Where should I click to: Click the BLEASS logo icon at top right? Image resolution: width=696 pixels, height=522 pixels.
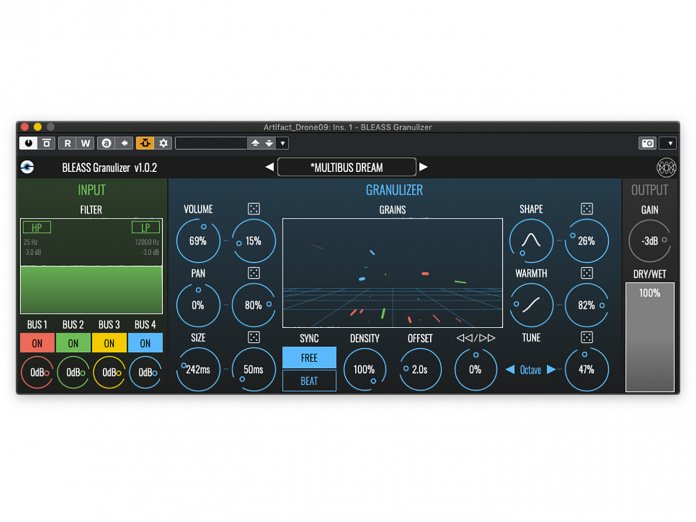666,167
